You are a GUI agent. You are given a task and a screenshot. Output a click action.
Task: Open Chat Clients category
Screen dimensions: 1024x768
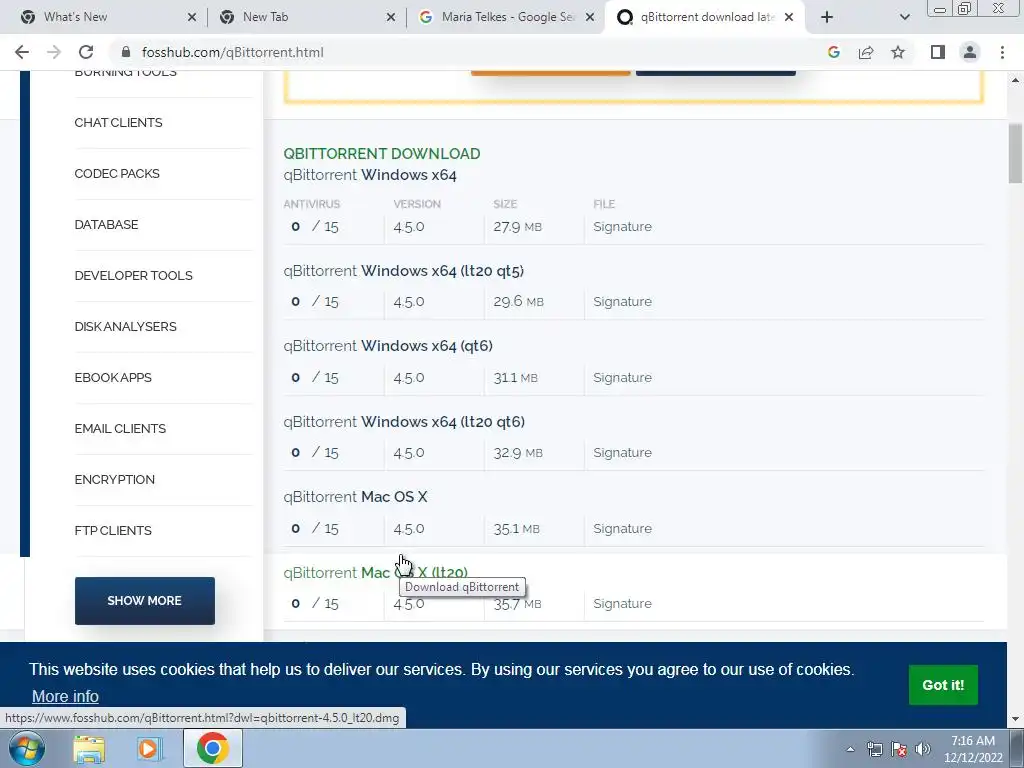click(x=118, y=123)
